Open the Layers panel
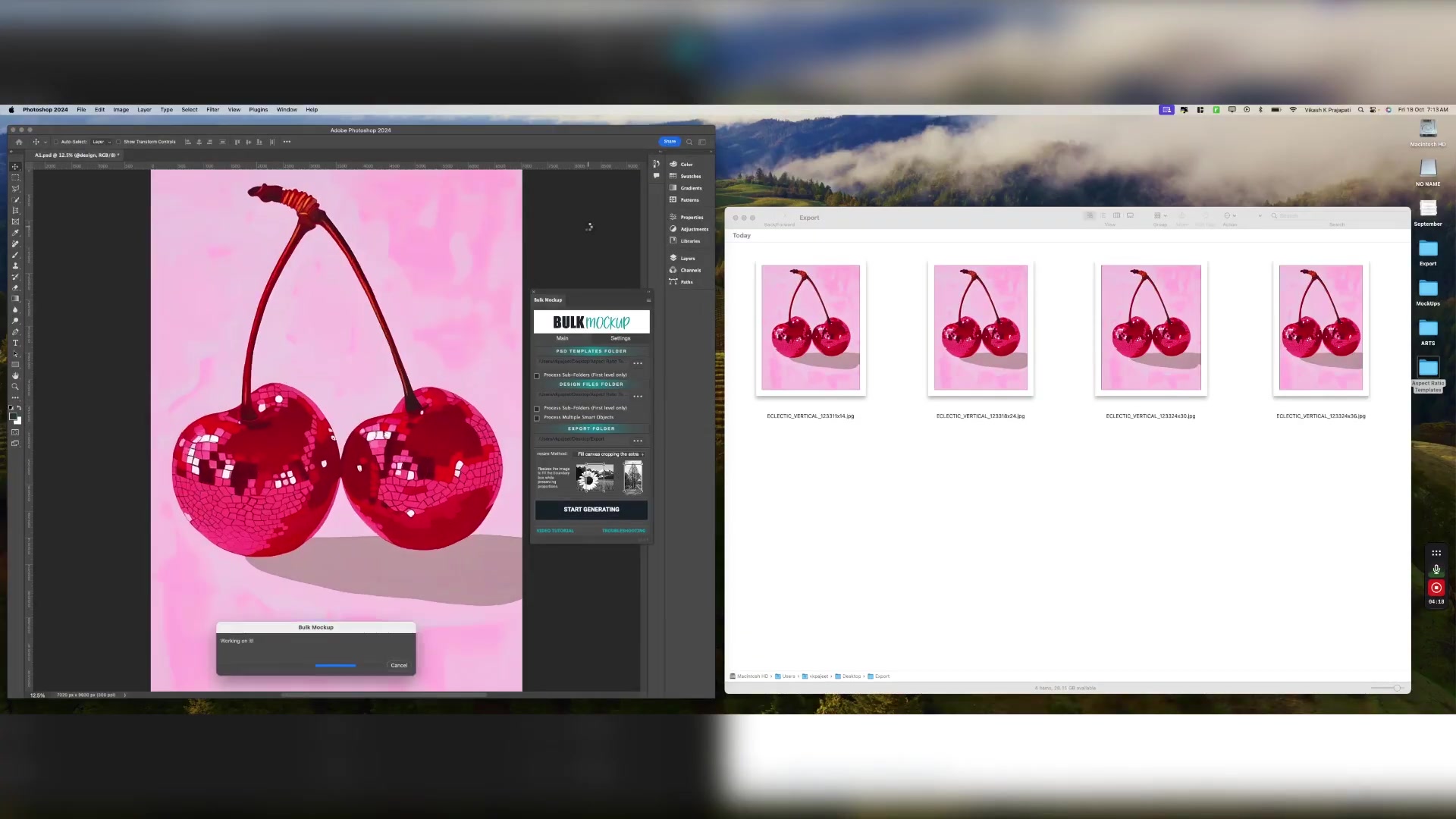Viewport: 1456px width, 819px height. pos(686,258)
